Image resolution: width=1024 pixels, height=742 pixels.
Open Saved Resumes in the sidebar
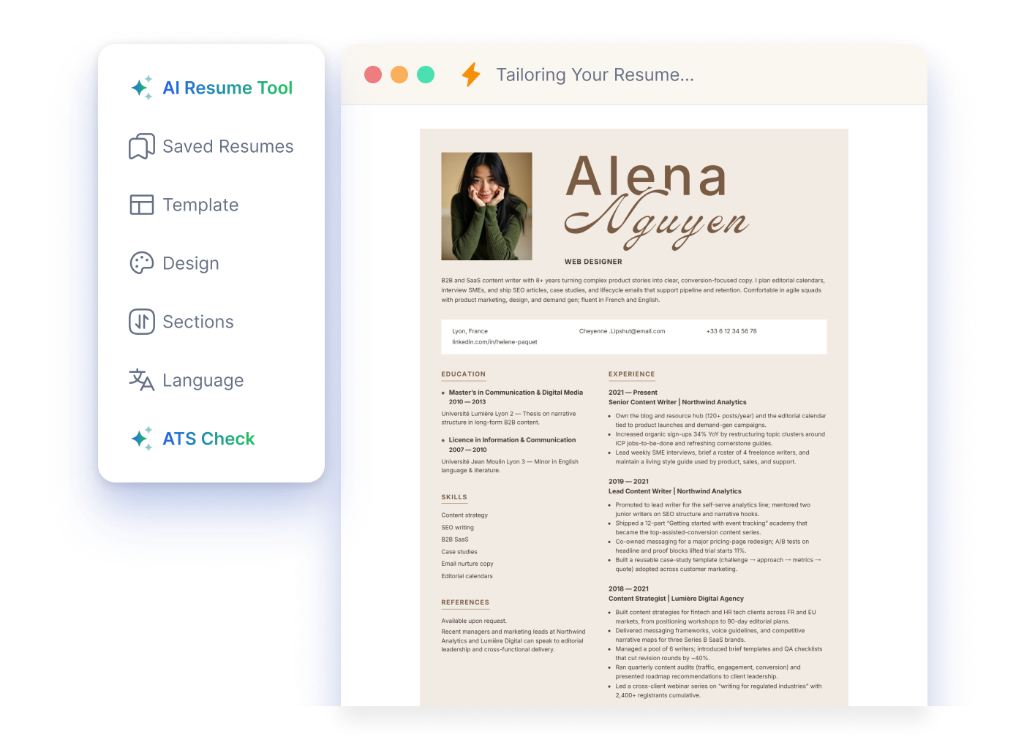tap(212, 146)
